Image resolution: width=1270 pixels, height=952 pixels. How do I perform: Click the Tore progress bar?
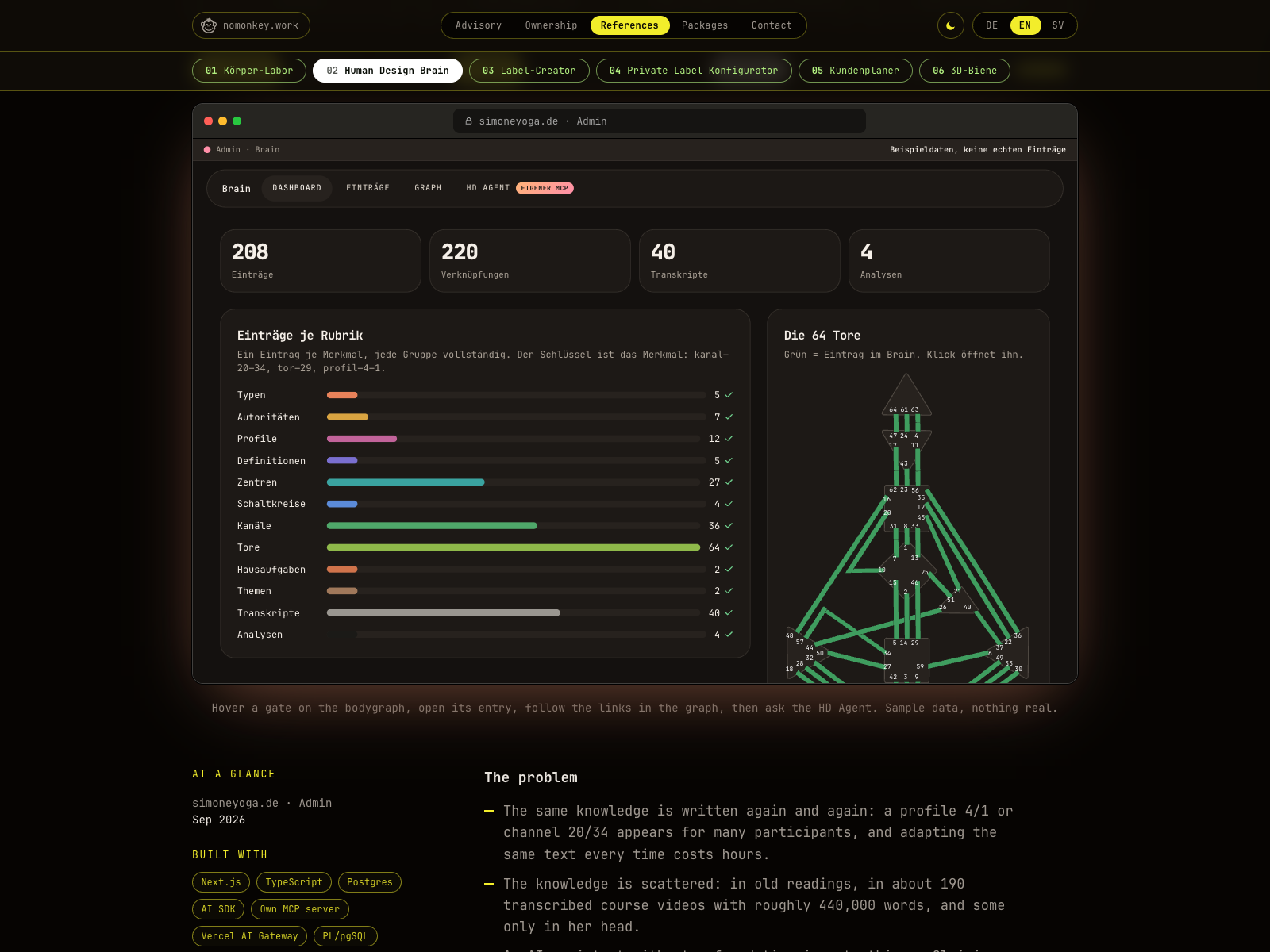click(514, 547)
